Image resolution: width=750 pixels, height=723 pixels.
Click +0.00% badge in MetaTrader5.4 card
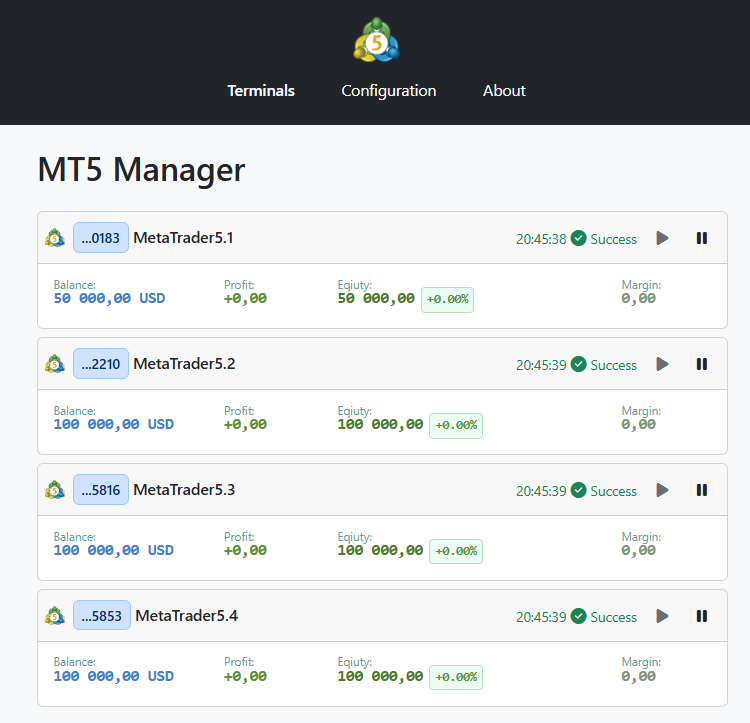pyautogui.click(x=456, y=678)
